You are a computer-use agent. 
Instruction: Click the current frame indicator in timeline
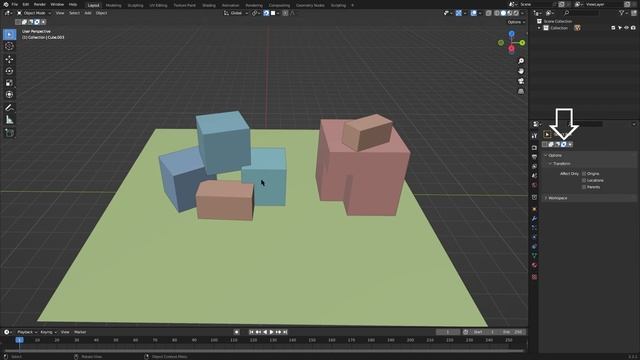(x=19, y=340)
